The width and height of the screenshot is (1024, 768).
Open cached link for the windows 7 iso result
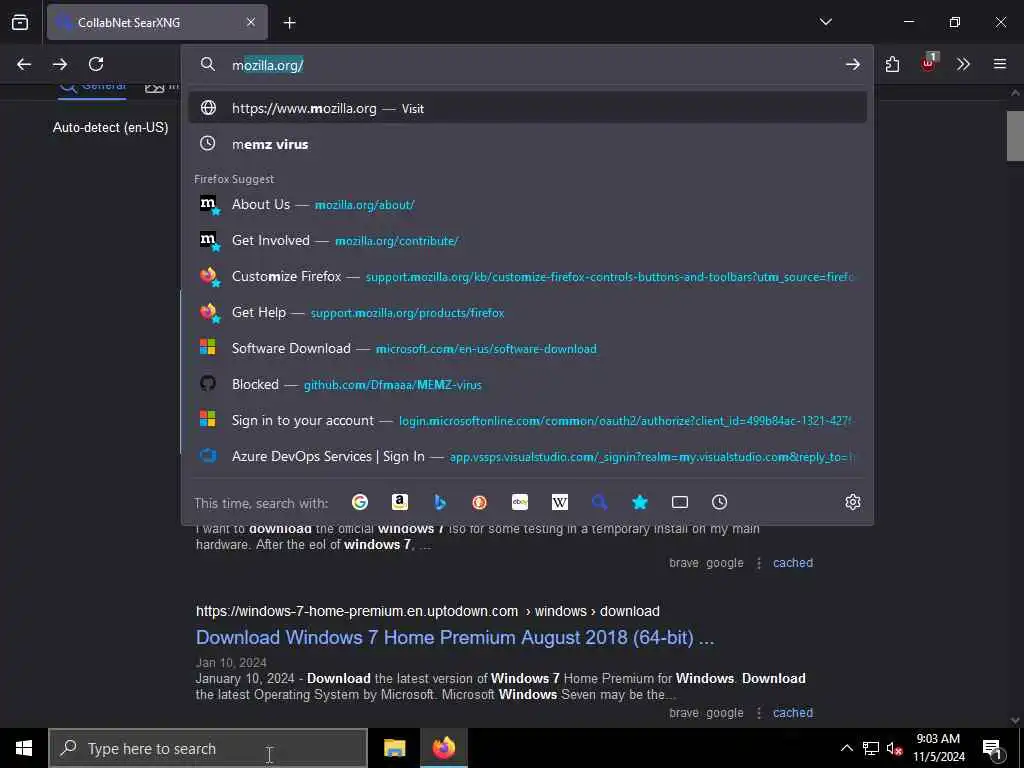click(x=793, y=562)
